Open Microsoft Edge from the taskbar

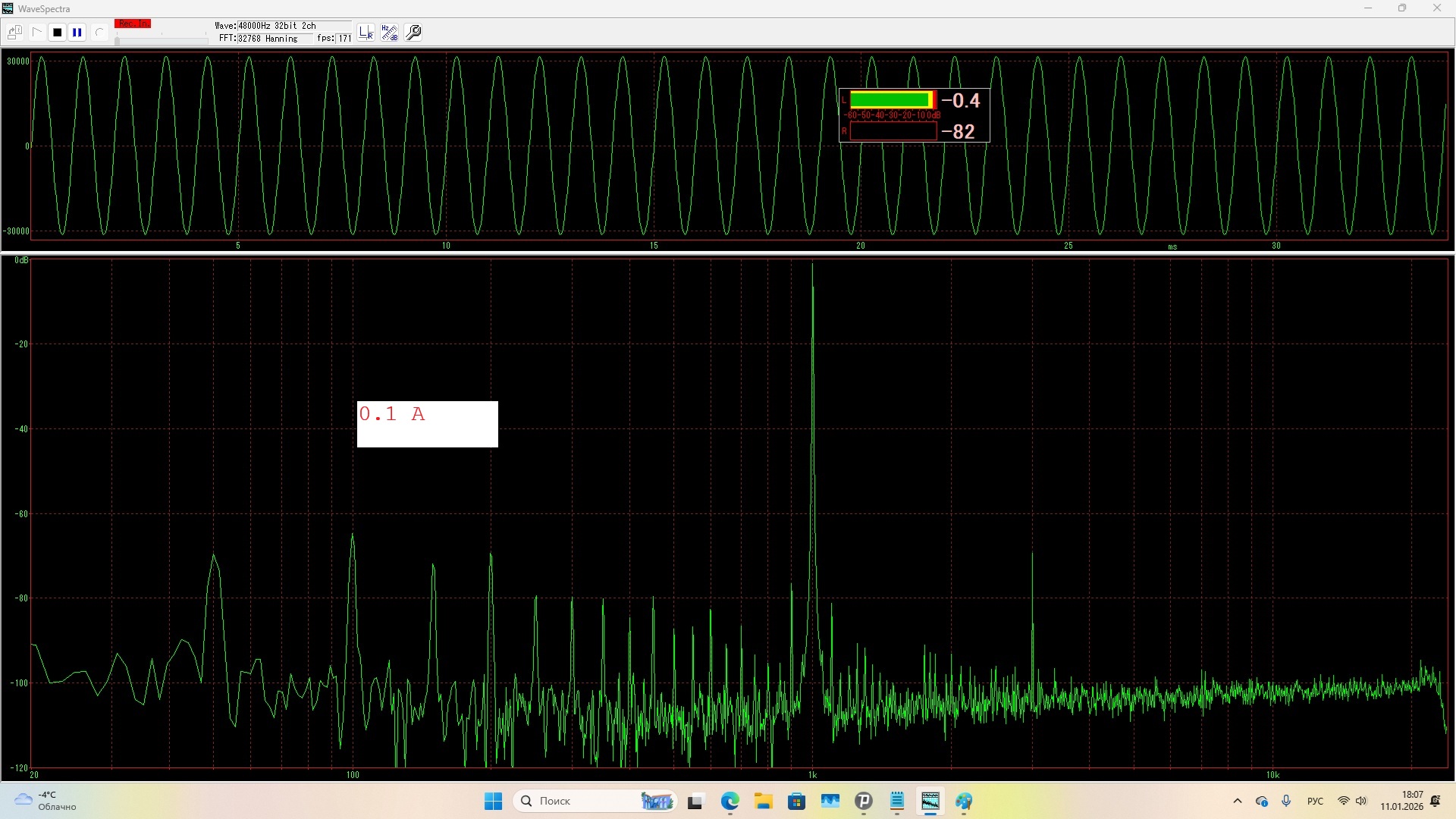pos(730,801)
